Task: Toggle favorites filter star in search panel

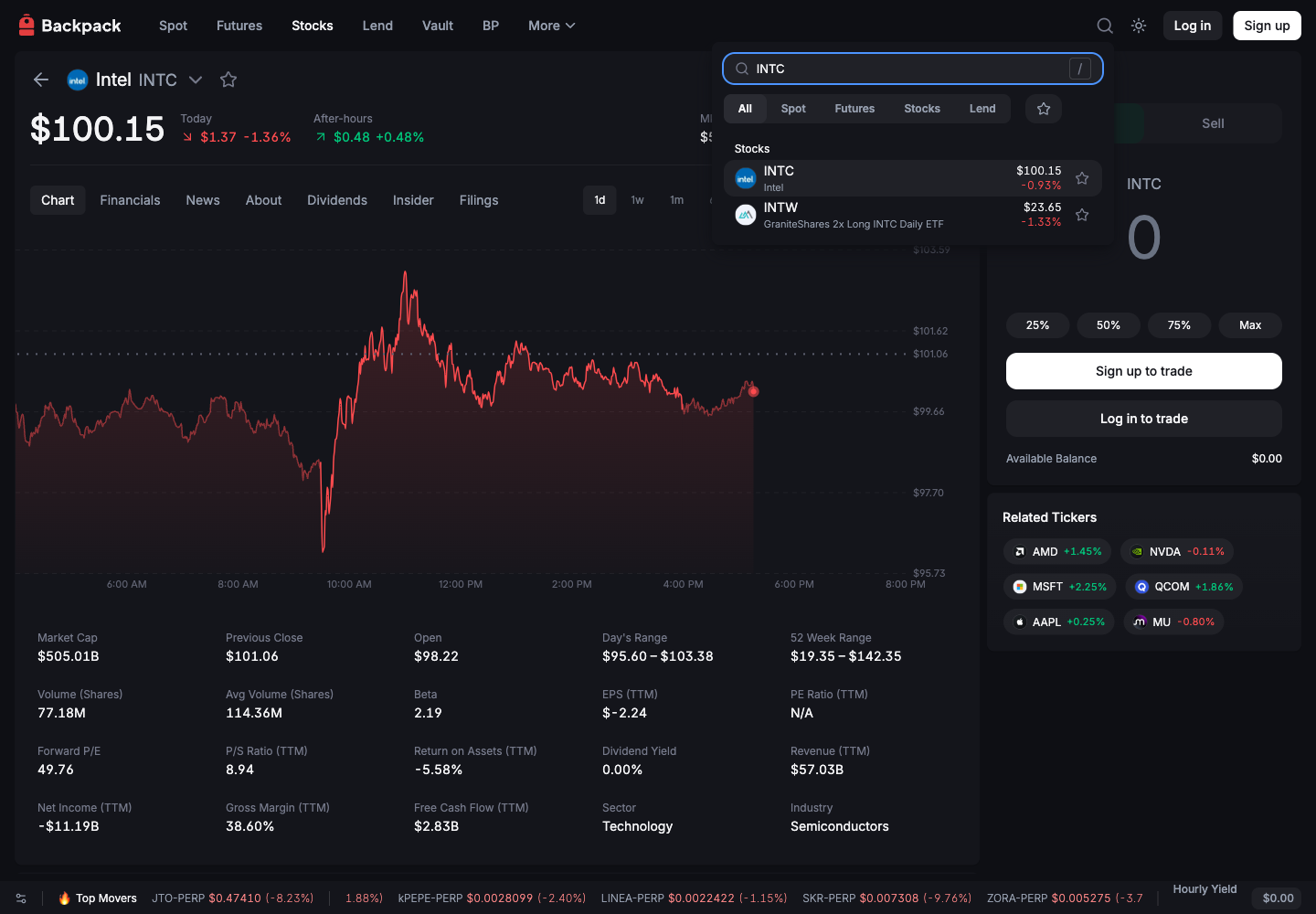Action: (x=1044, y=109)
